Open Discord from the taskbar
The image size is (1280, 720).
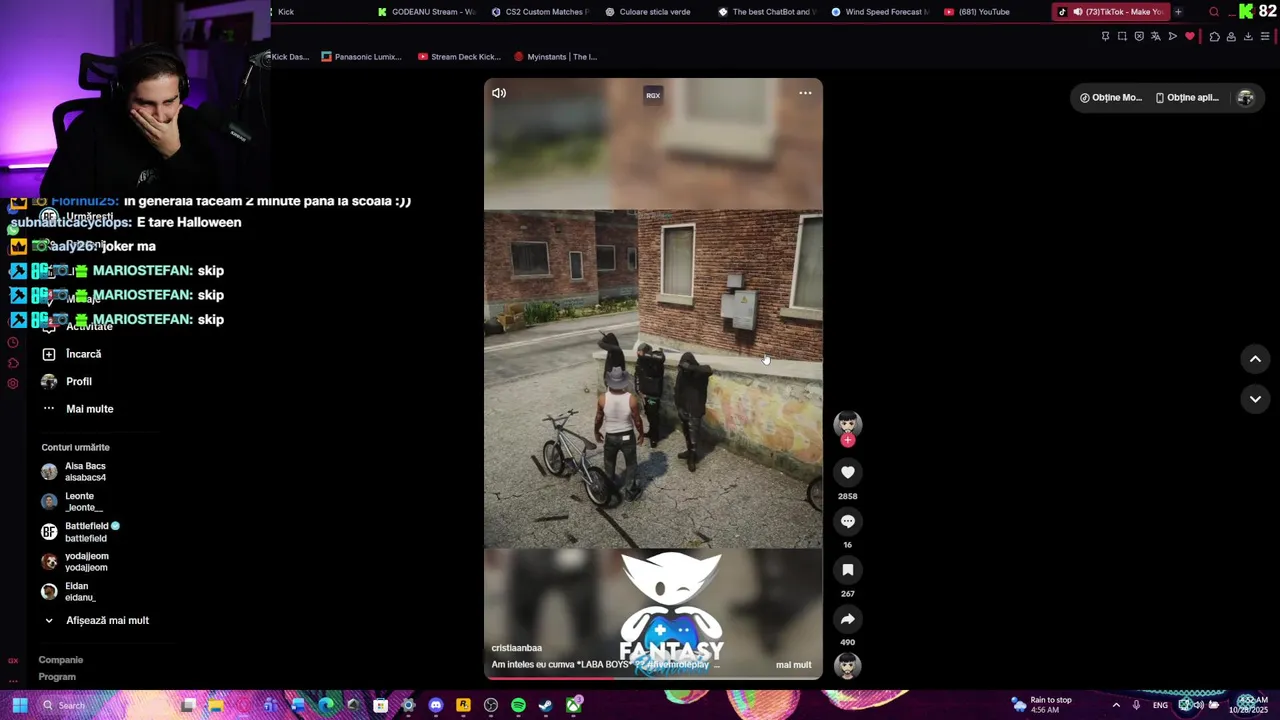point(435,705)
